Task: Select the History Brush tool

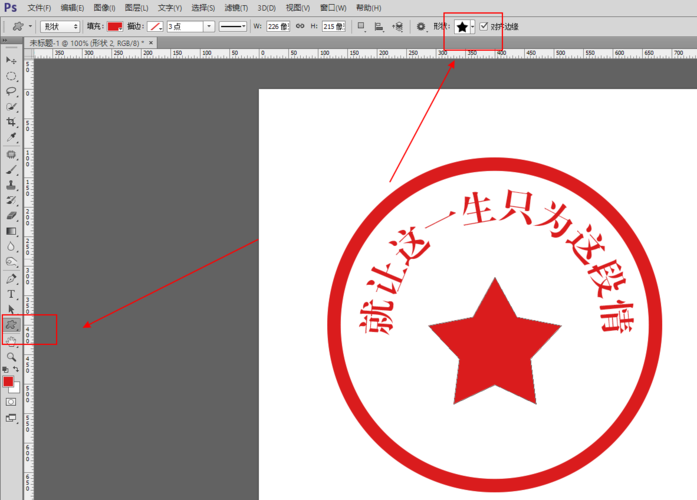Action: tap(11, 200)
